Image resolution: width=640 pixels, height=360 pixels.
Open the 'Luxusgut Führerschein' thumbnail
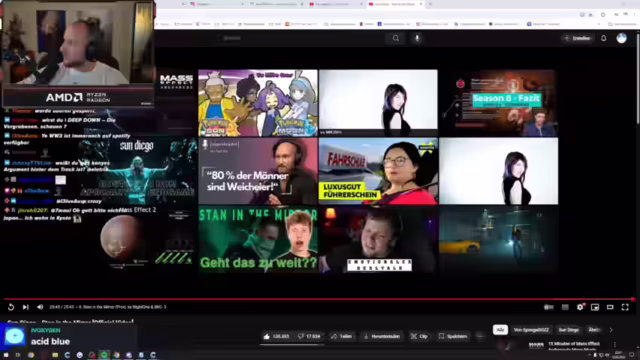[x=378, y=171]
